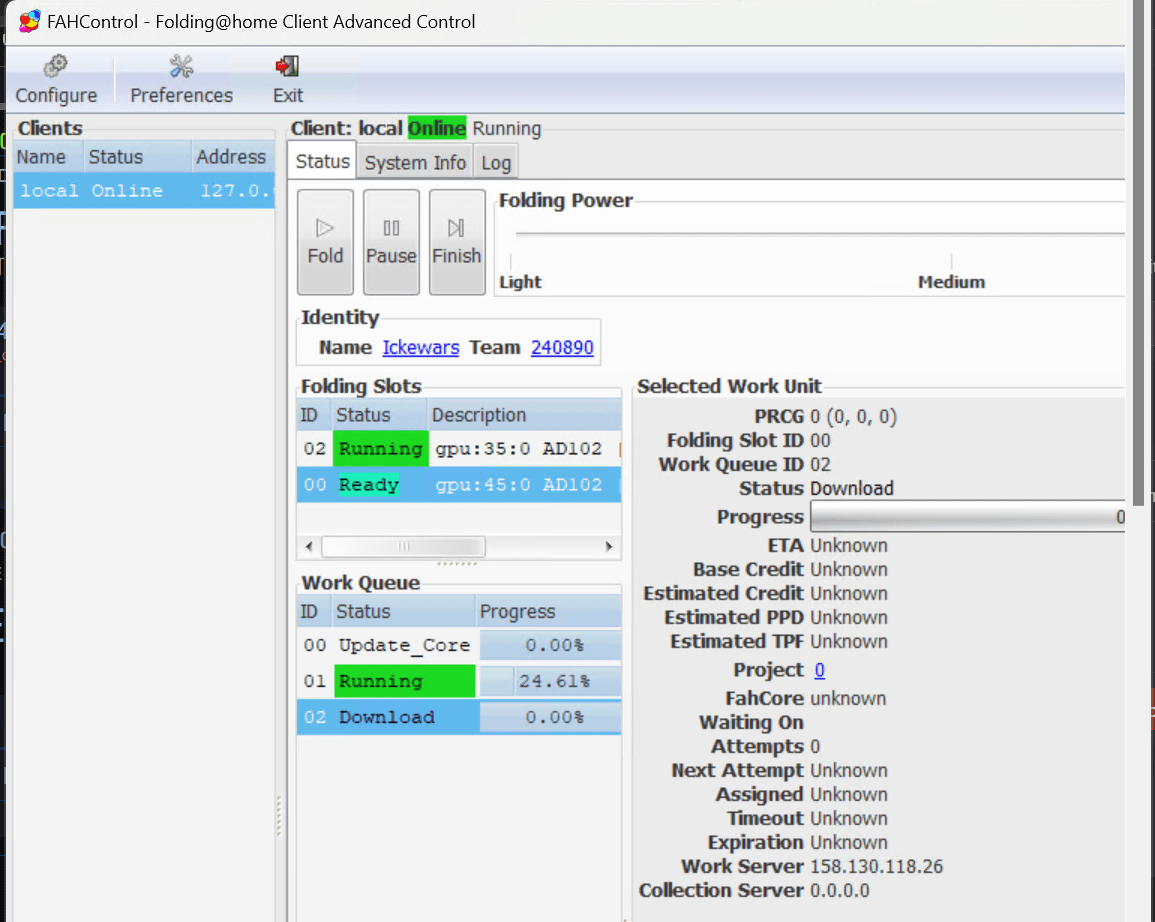Click the Work Server address 158.130.118.26
This screenshot has width=1155, height=922.
877,866
